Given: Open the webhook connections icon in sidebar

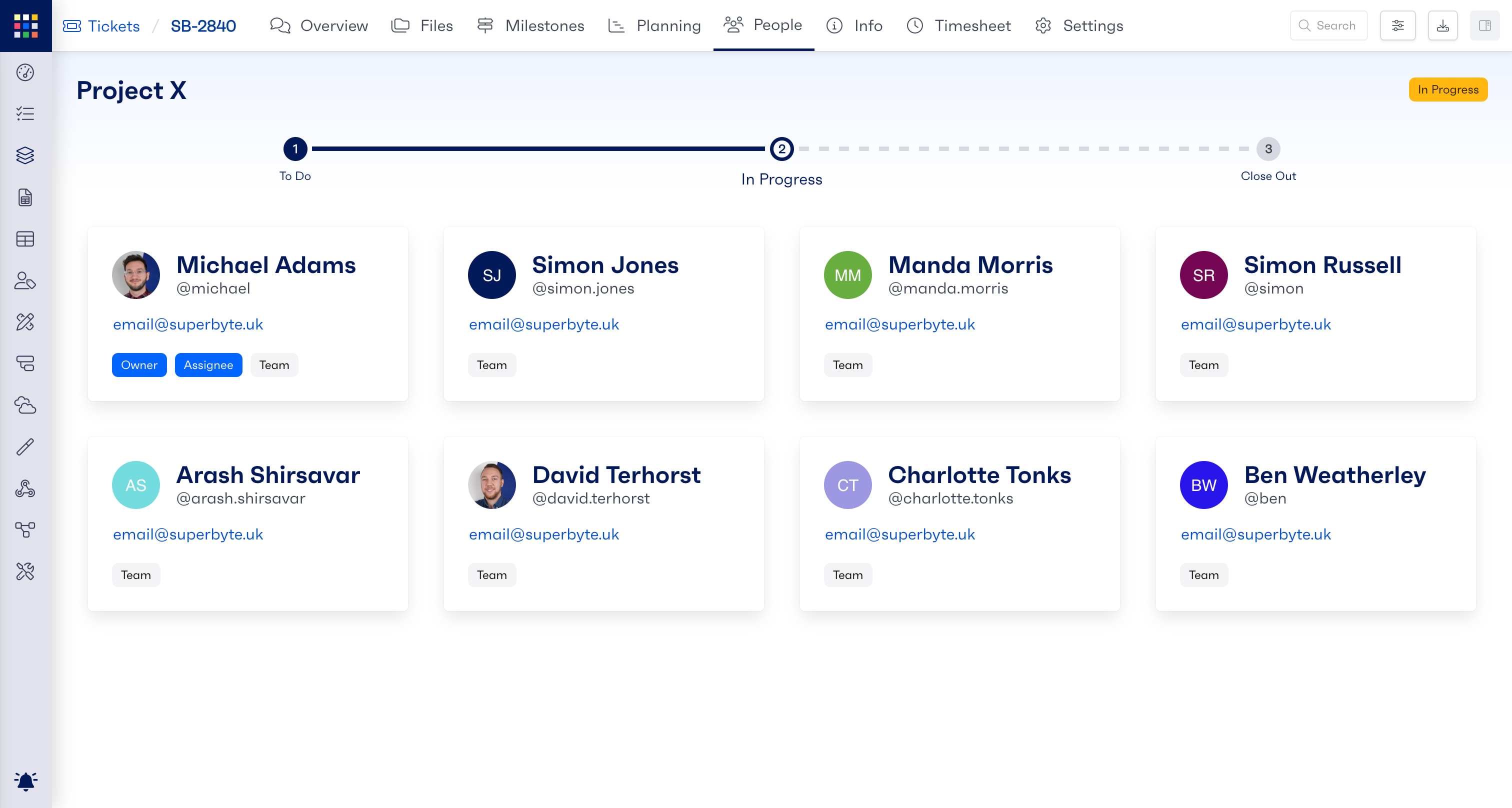Looking at the screenshot, I should coord(25,488).
